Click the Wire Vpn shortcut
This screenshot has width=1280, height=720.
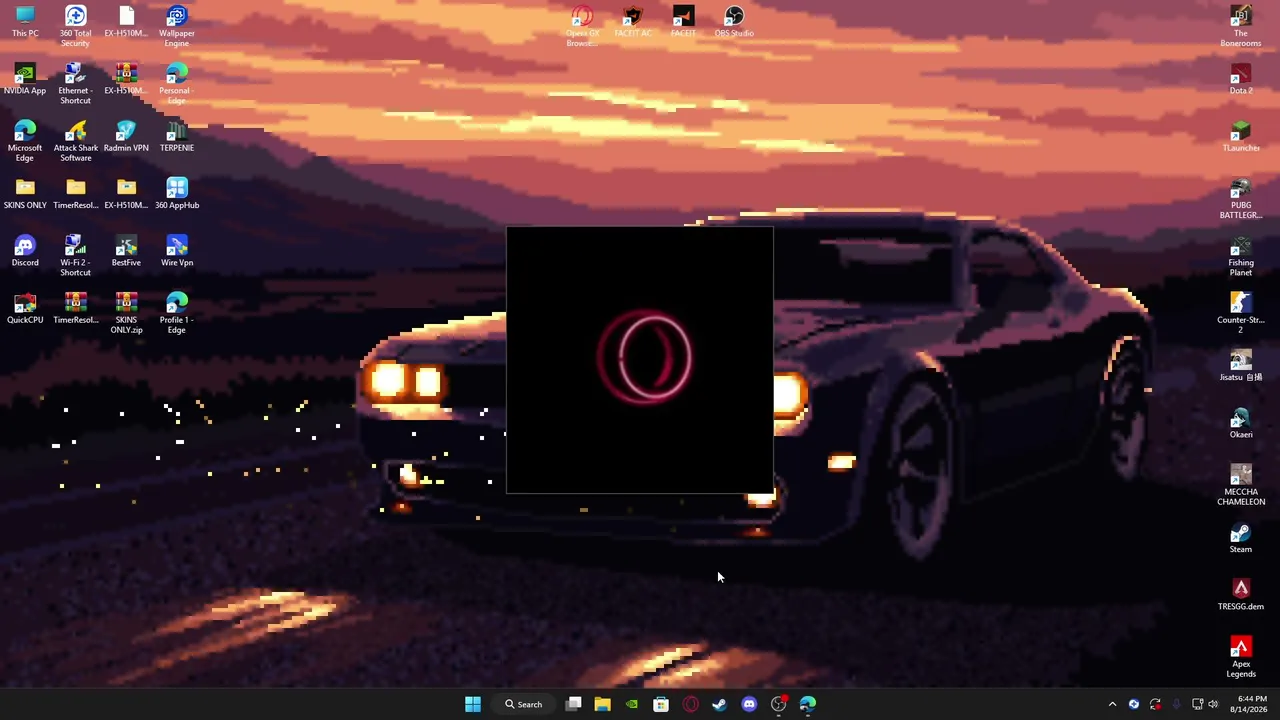[x=176, y=251]
